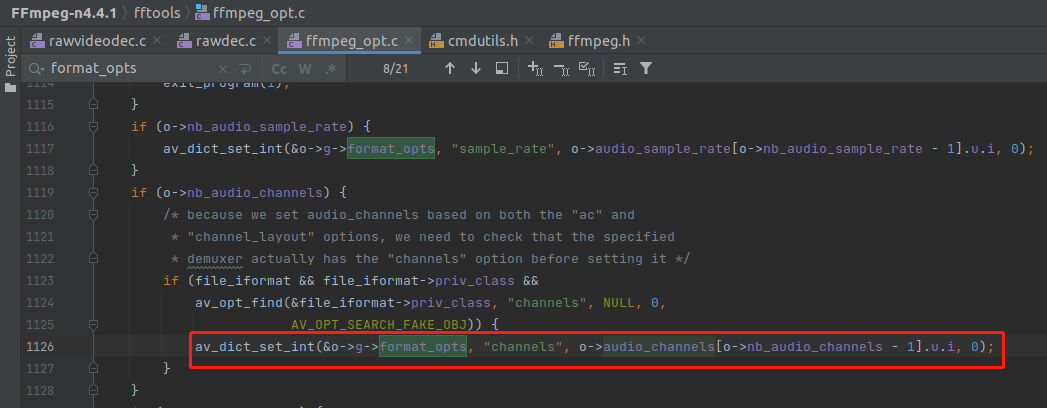Collapse the nb_audio_channels if block at line 1119
Viewport: 1047px width, 408px height.
94,192
